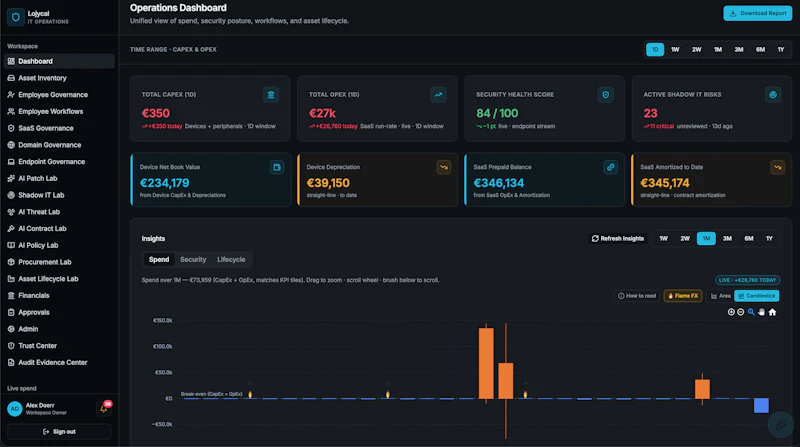Click the AI Patch Lab icon

pos(11,179)
